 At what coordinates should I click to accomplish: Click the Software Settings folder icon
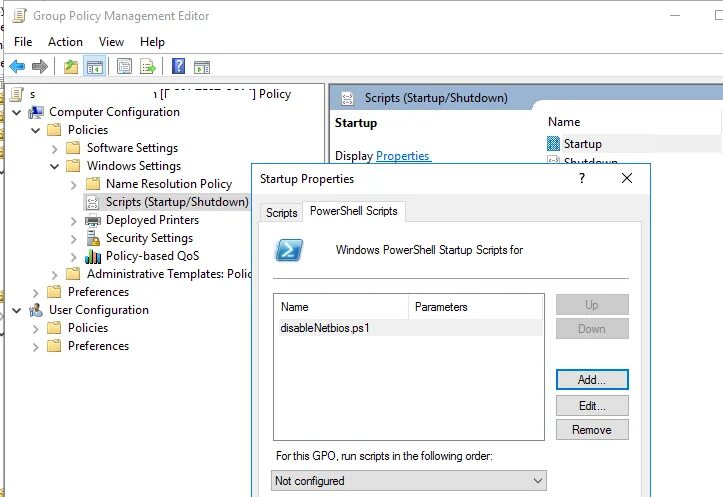(x=73, y=148)
